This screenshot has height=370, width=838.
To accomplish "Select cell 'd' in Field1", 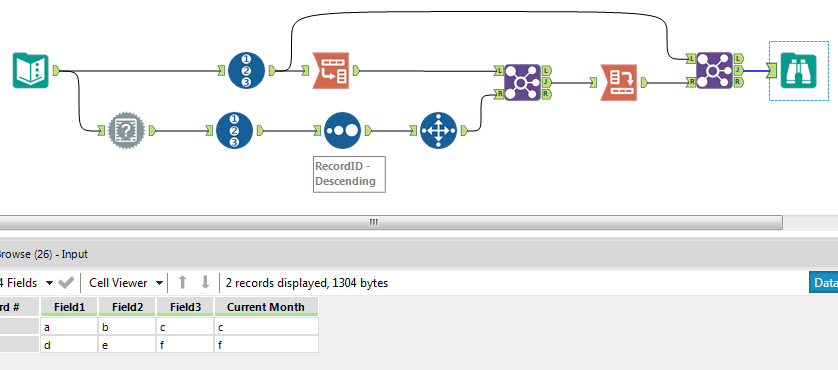I will [x=69, y=344].
